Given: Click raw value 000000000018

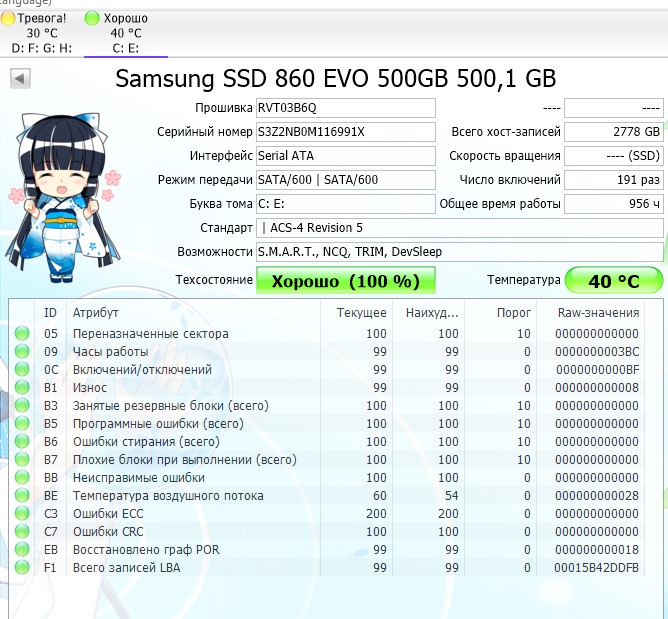Looking at the screenshot, I should [x=597, y=550].
